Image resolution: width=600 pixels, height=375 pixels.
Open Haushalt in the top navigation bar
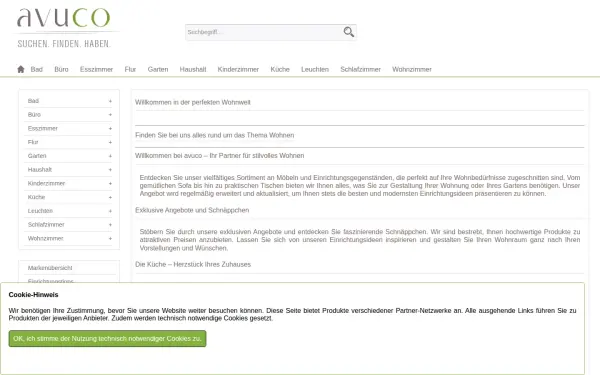(x=193, y=69)
